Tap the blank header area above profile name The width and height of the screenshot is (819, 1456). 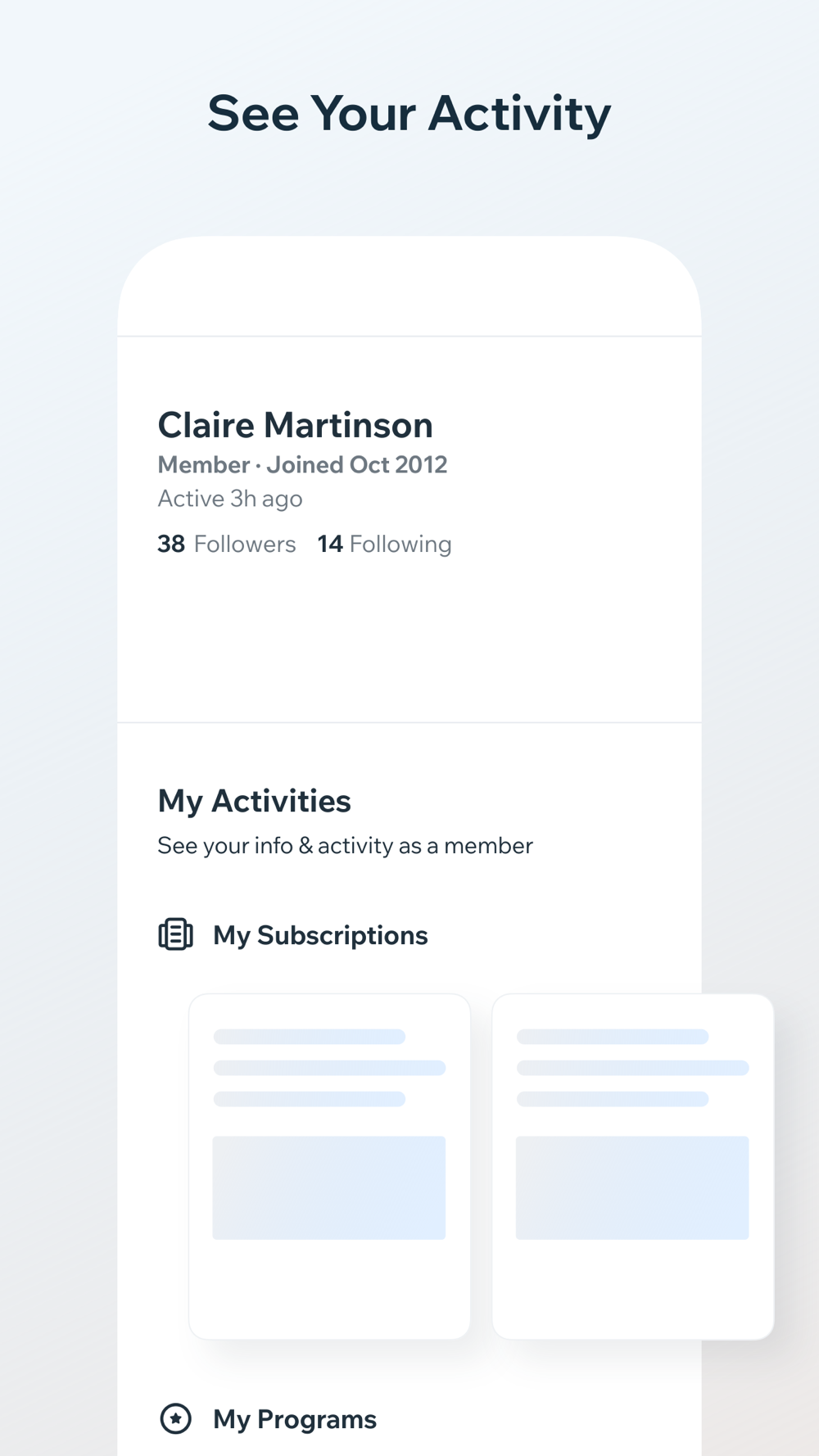click(409, 287)
